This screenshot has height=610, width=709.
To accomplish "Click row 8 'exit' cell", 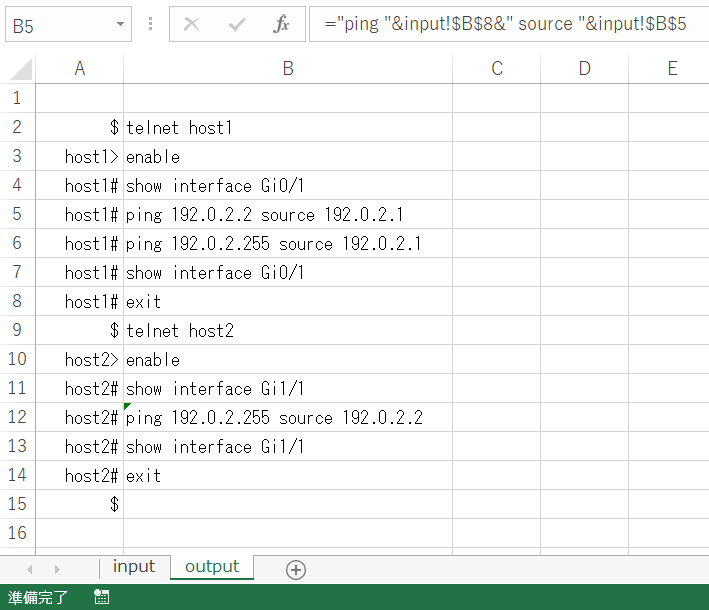I will (288, 301).
